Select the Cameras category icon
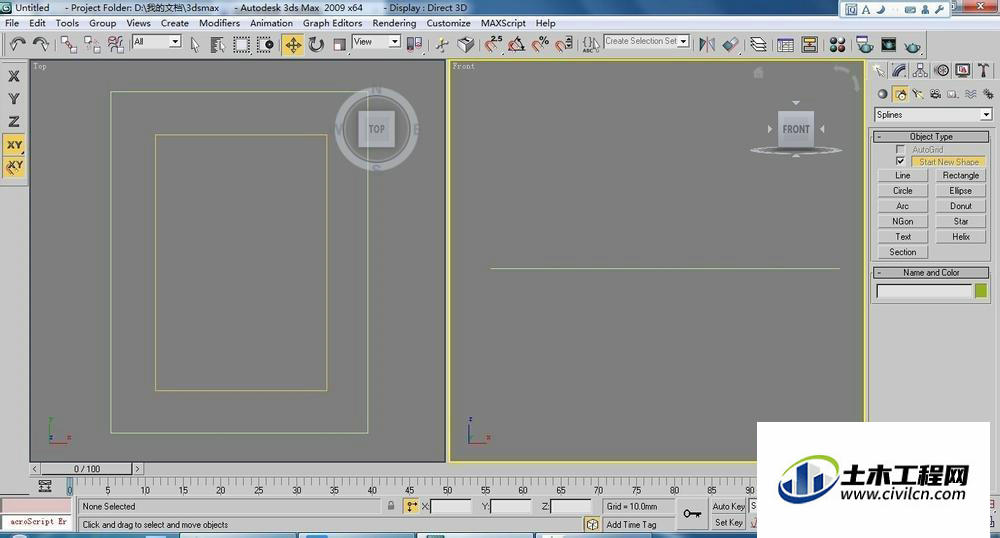Image resolution: width=1000 pixels, height=538 pixels. coord(935,94)
